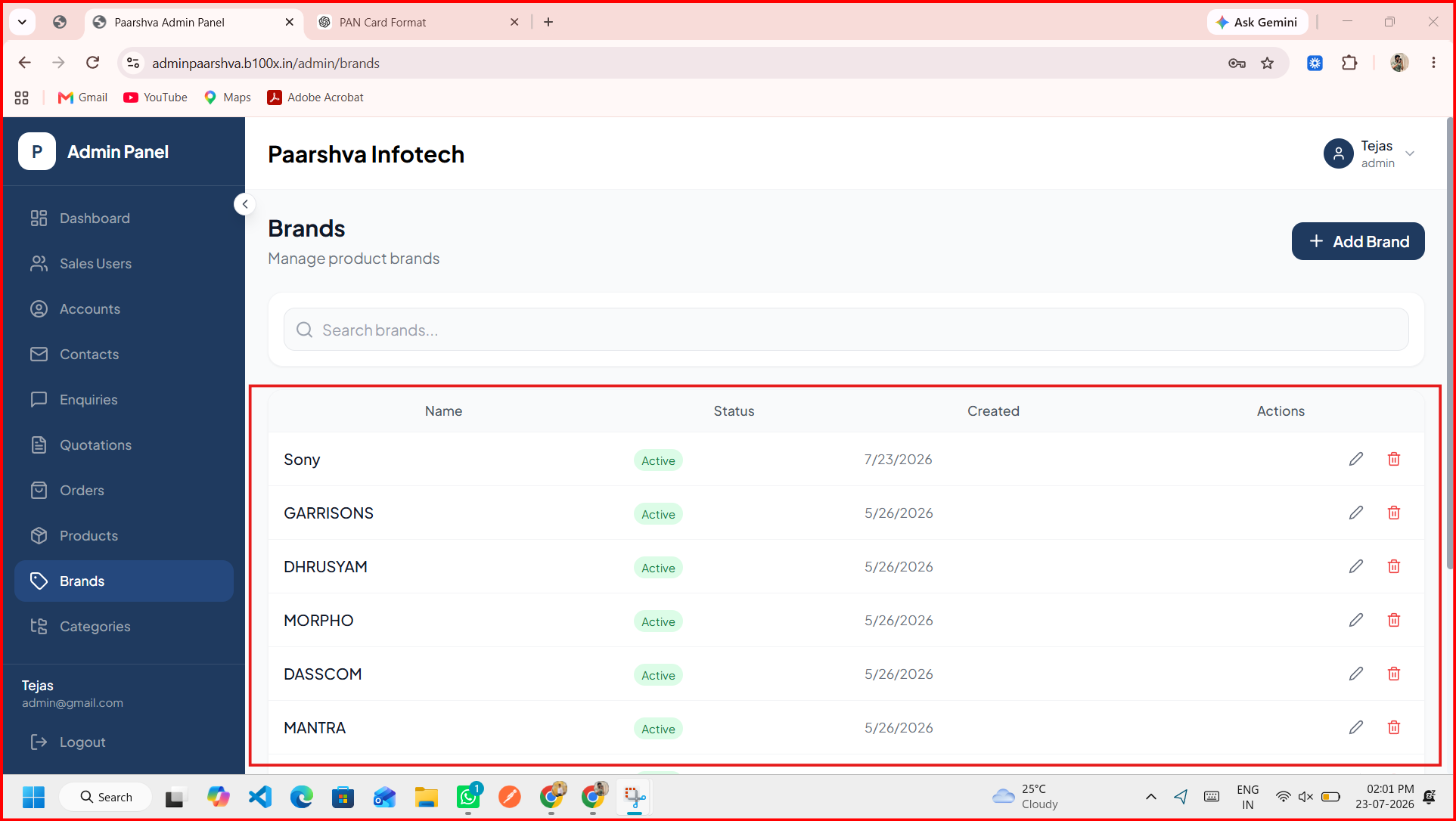Open the Gmail bookmark
Viewport: 1456px width, 821px height.
(x=82, y=98)
